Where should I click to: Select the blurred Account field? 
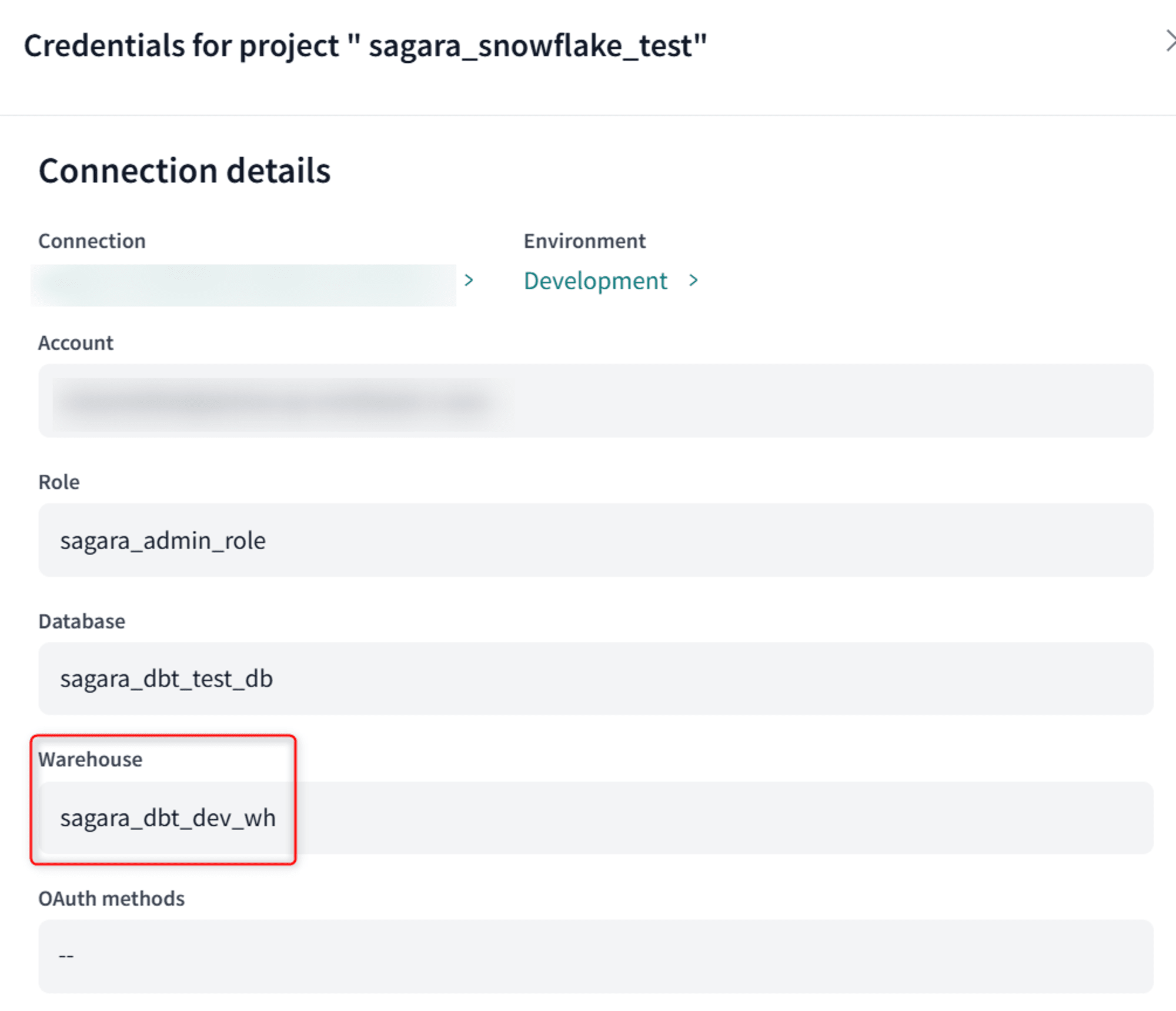[x=596, y=401]
